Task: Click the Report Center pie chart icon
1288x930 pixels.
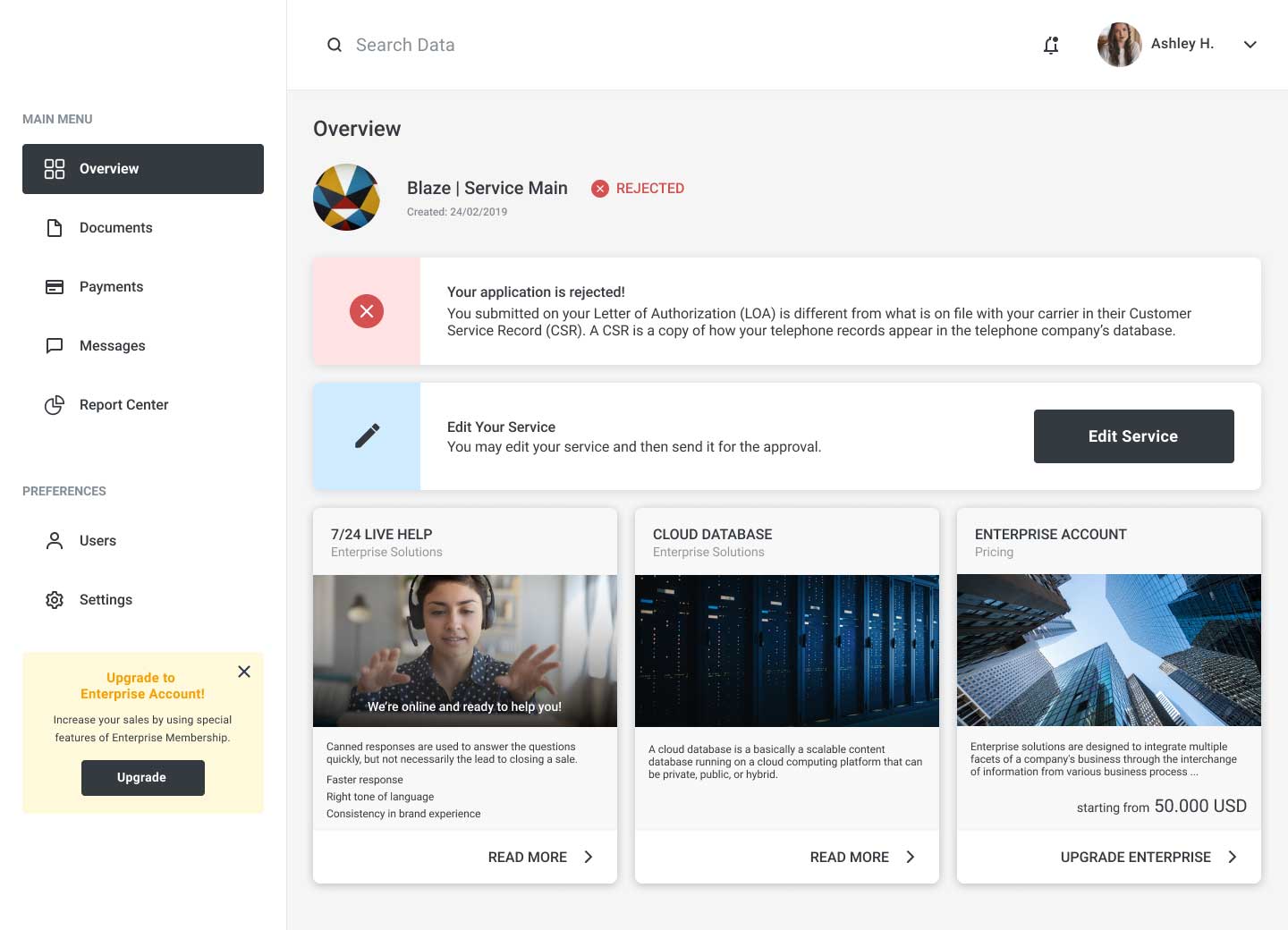Action: (55, 405)
